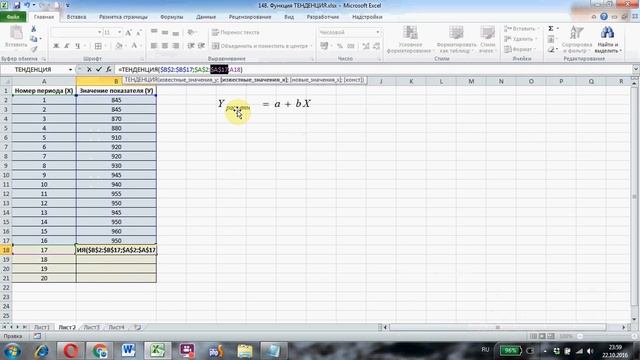Open the borders button in Font group

(x=98, y=46)
